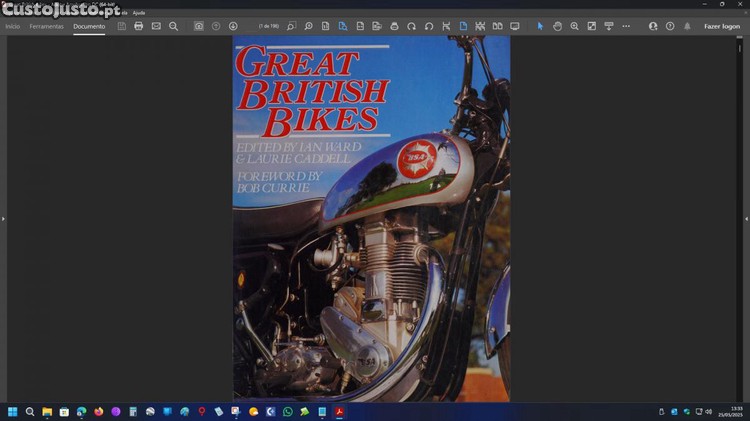Expand the left navigation pane
This screenshot has height=421, width=750.
point(3,218)
